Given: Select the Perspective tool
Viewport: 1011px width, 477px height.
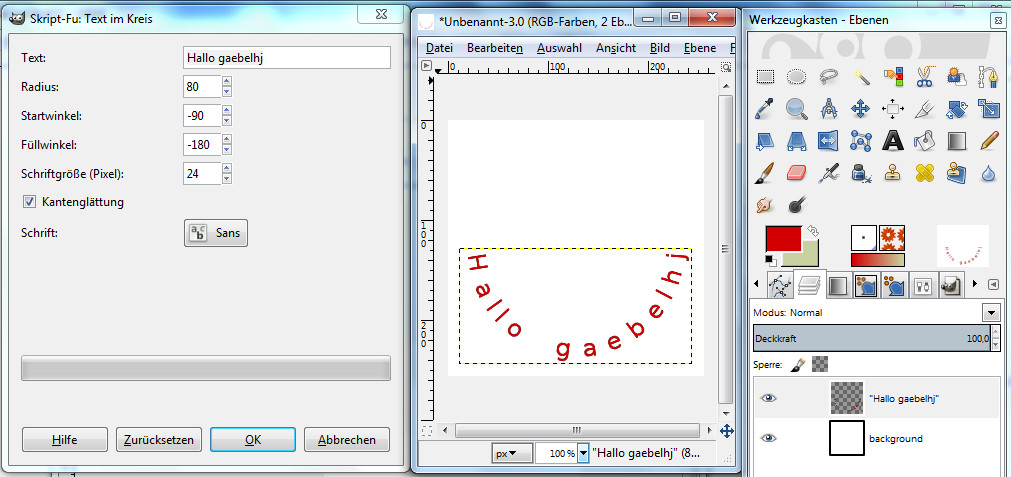Looking at the screenshot, I should pos(797,141).
